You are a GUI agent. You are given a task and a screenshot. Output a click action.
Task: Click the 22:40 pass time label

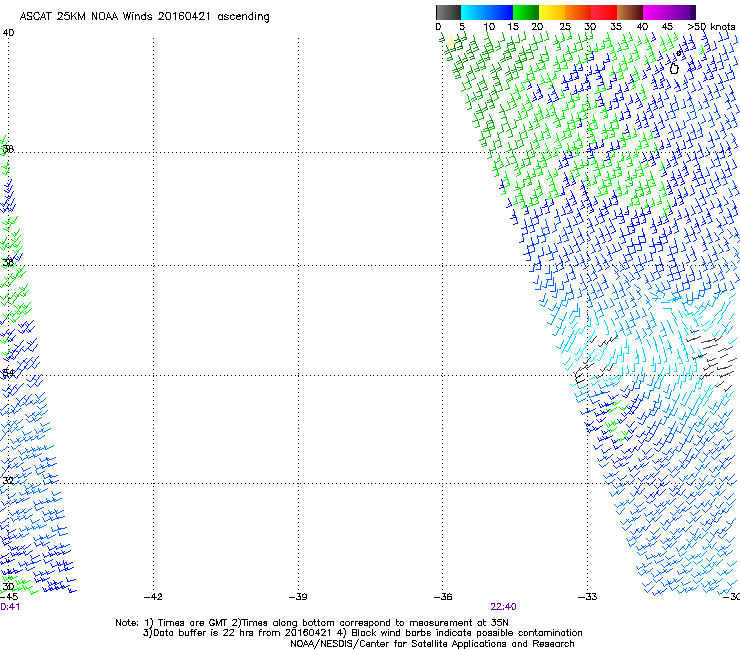(503, 607)
